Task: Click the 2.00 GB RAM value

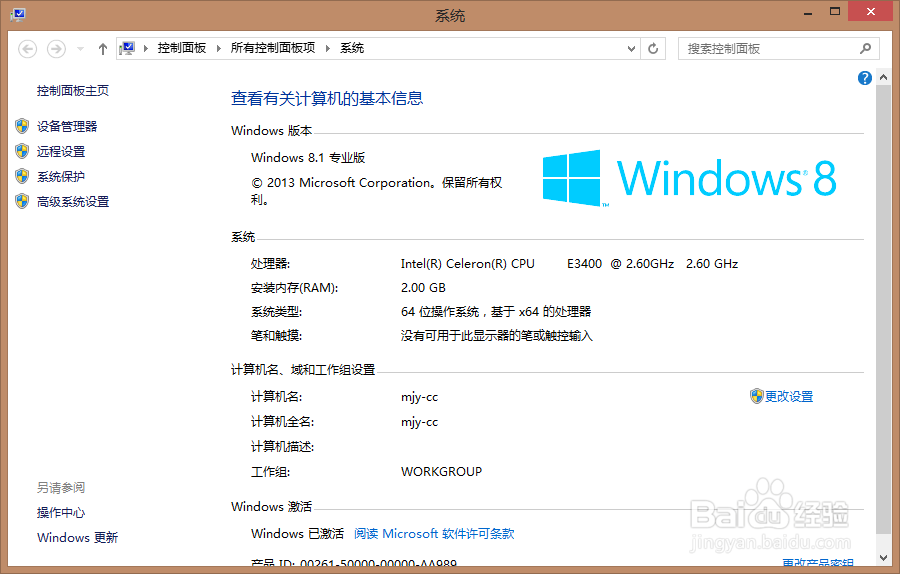Action: pyautogui.click(x=423, y=288)
